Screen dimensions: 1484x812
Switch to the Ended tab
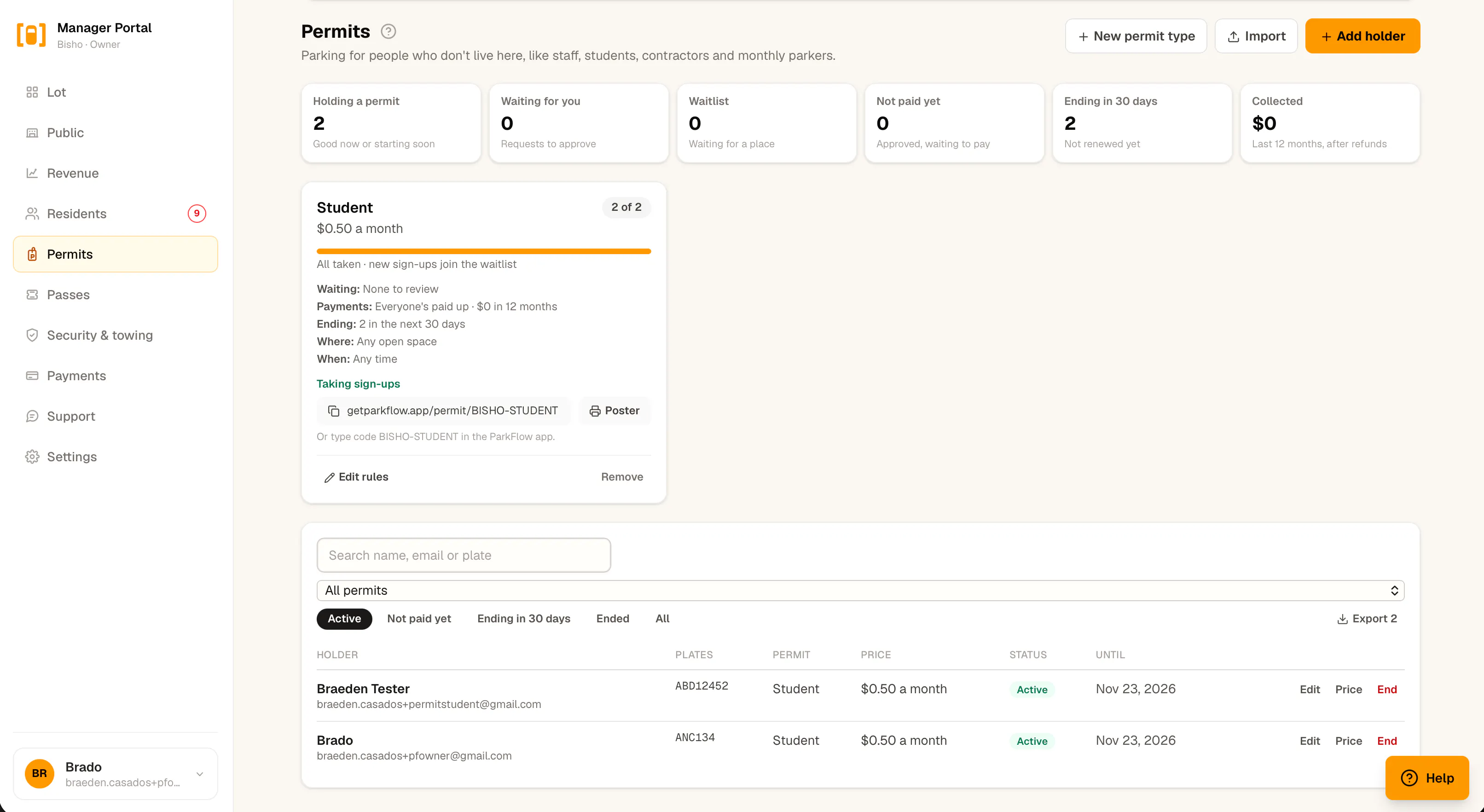612,618
